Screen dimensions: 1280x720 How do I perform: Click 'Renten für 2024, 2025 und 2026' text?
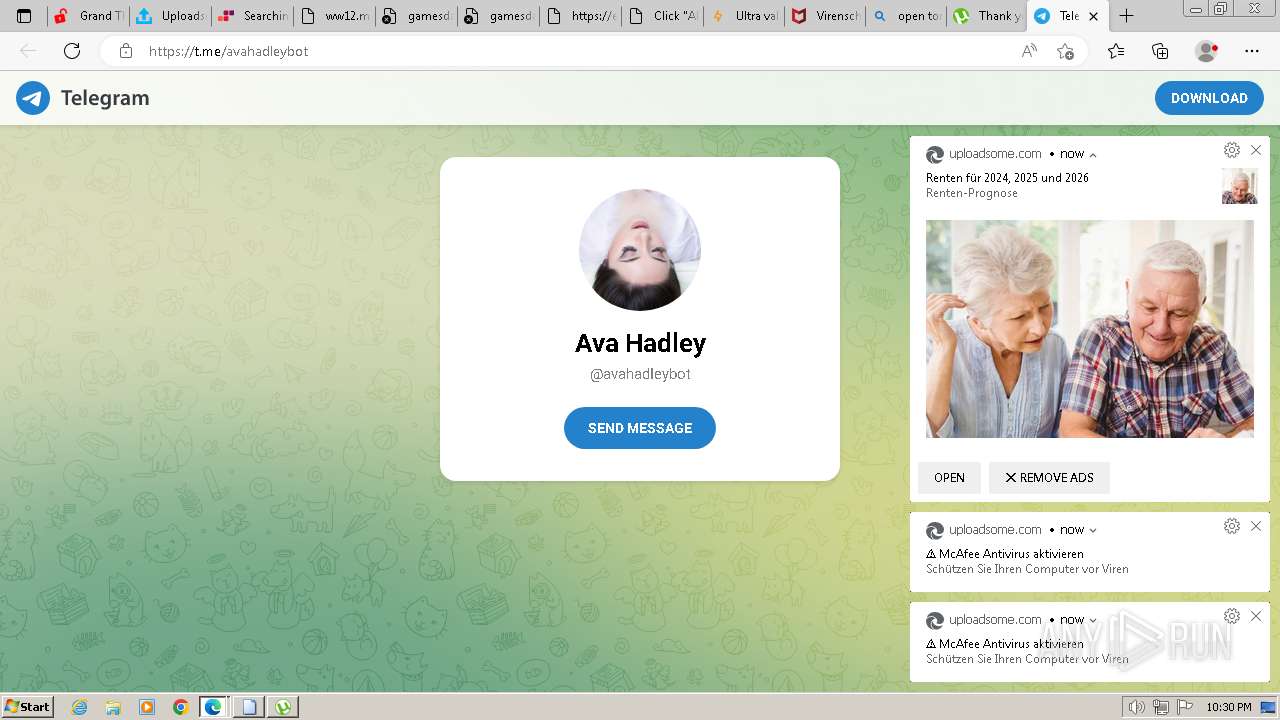tap(1007, 178)
